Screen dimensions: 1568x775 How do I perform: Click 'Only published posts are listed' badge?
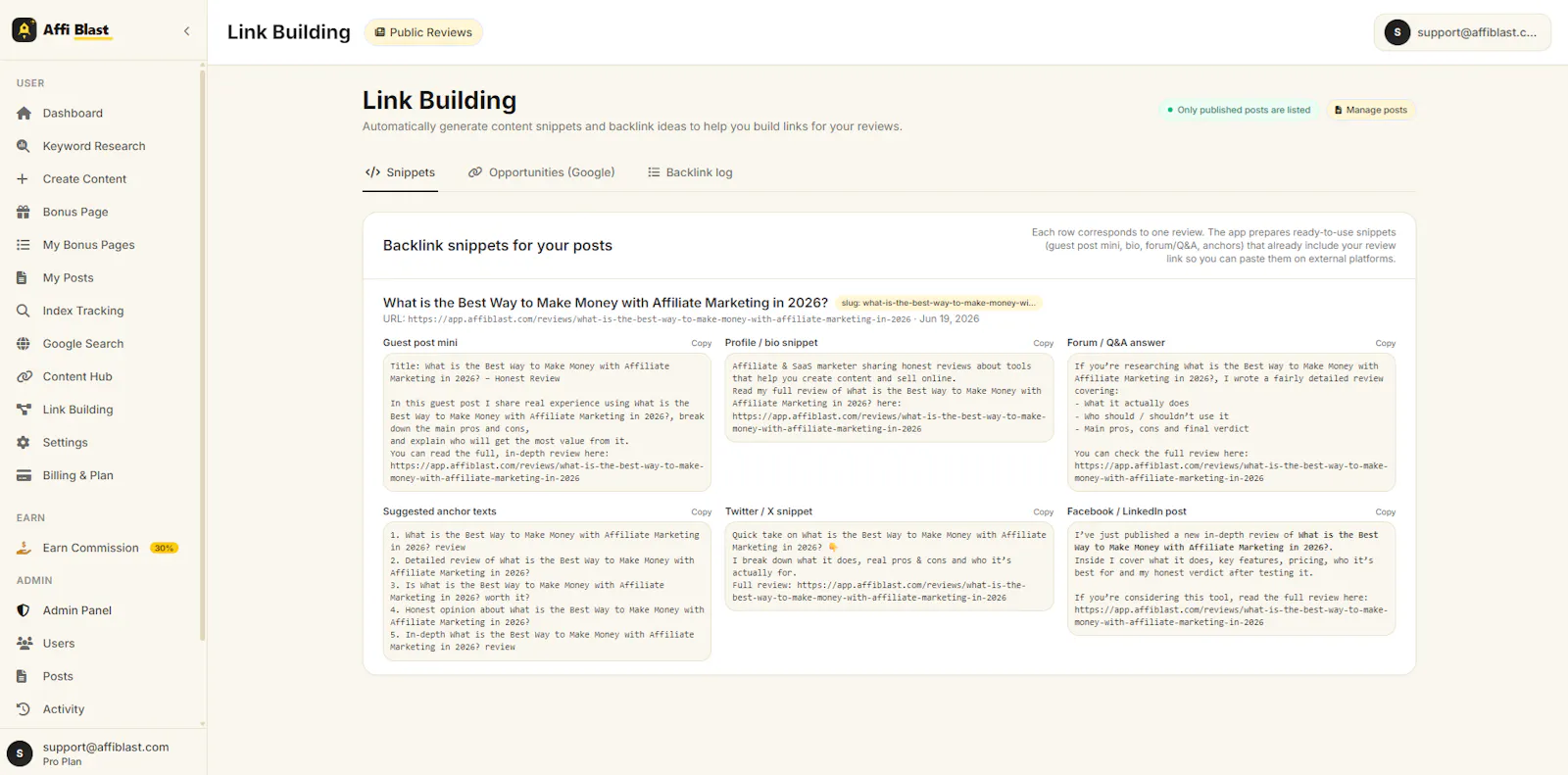[1239, 110]
